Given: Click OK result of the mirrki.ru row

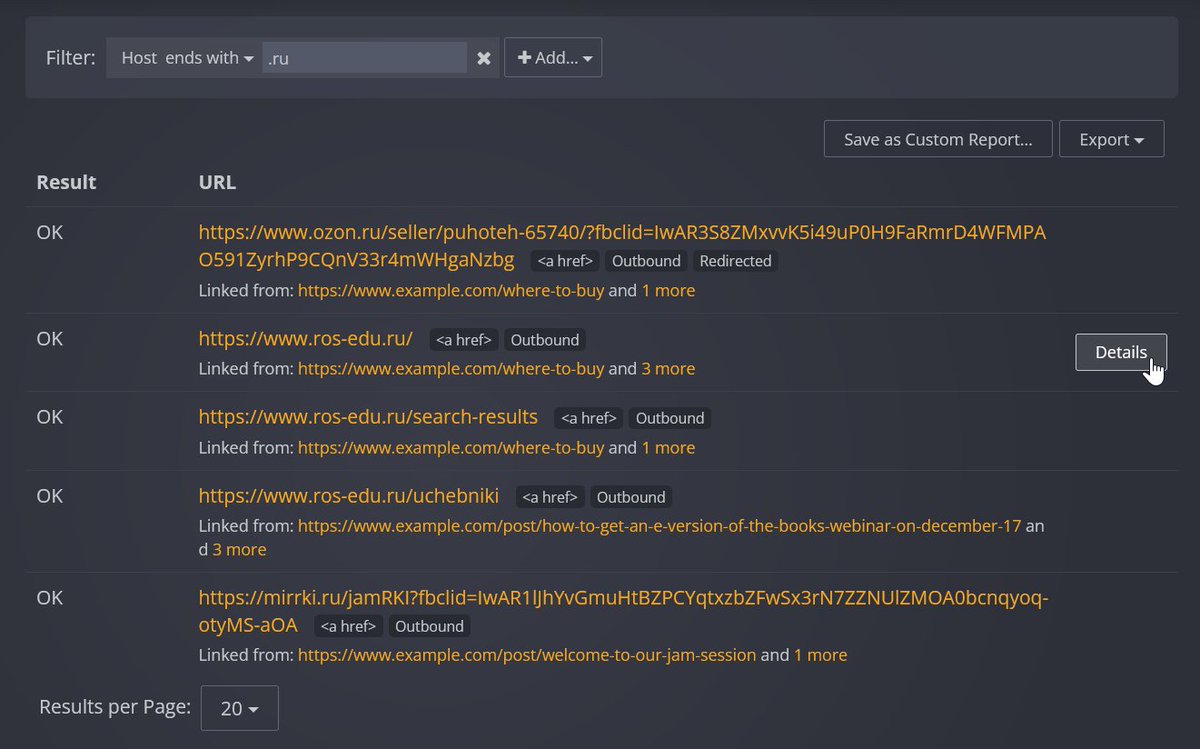Looking at the screenshot, I should click(x=50, y=597).
